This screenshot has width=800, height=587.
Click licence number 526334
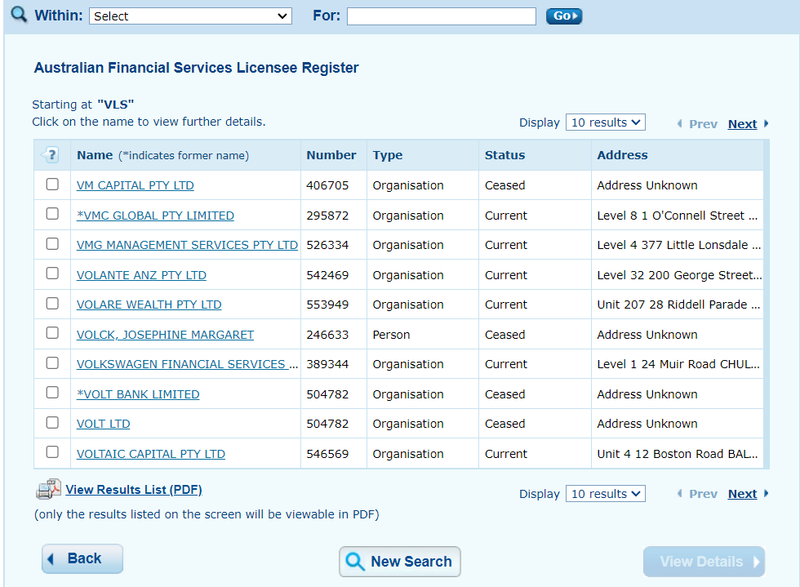coord(327,245)
